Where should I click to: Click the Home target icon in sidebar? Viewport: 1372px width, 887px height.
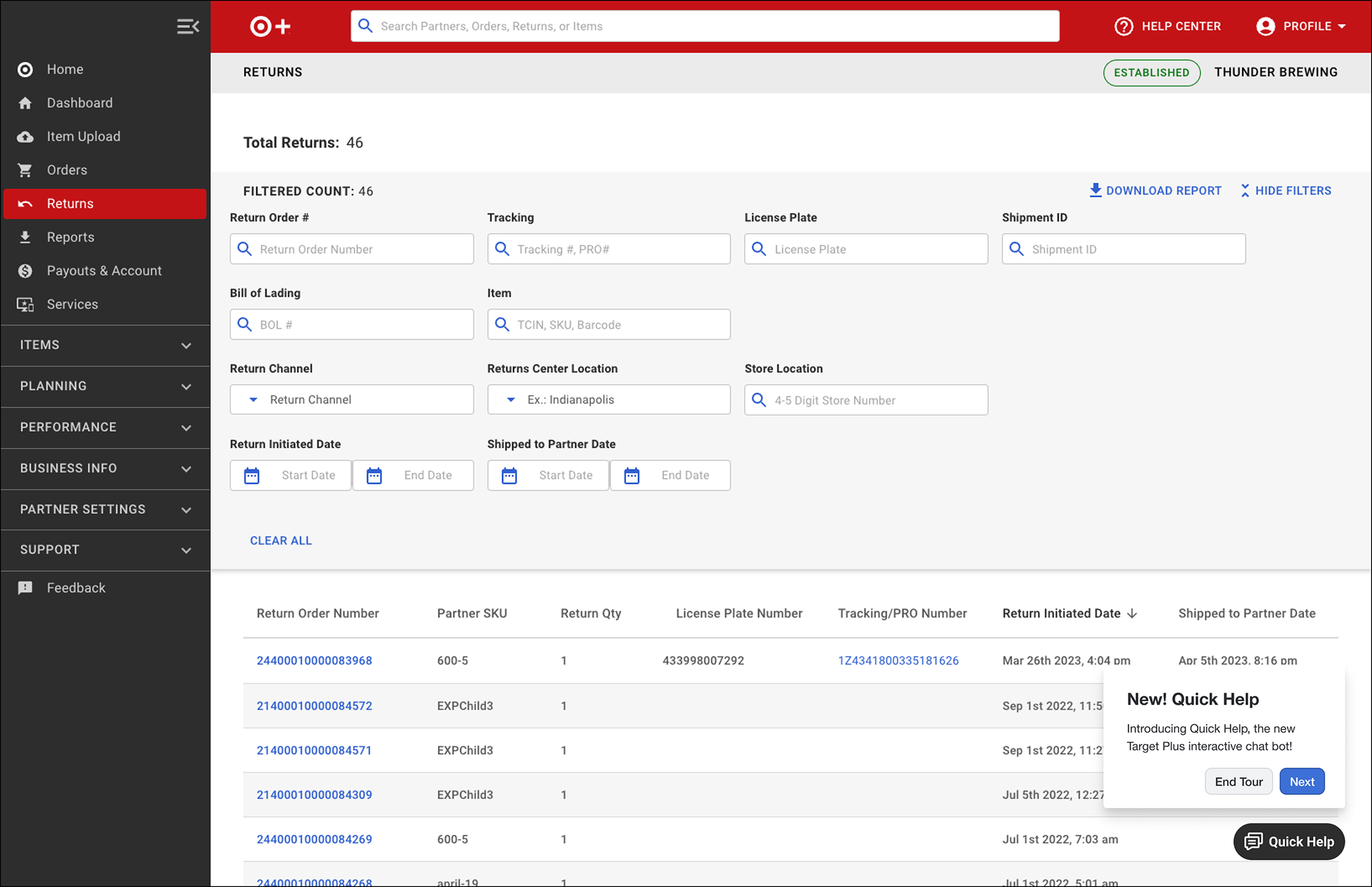click(25, 69)
